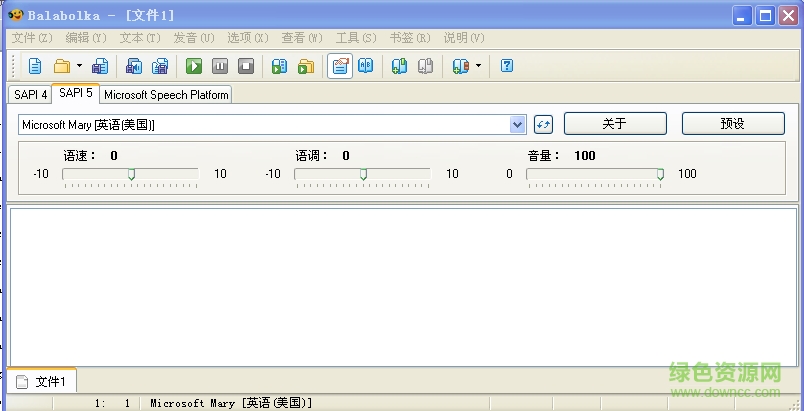The width and height of the screenshot is (804, 411).
Task: Select the SAPI 5 tab
Action: (x=75, y=93)
